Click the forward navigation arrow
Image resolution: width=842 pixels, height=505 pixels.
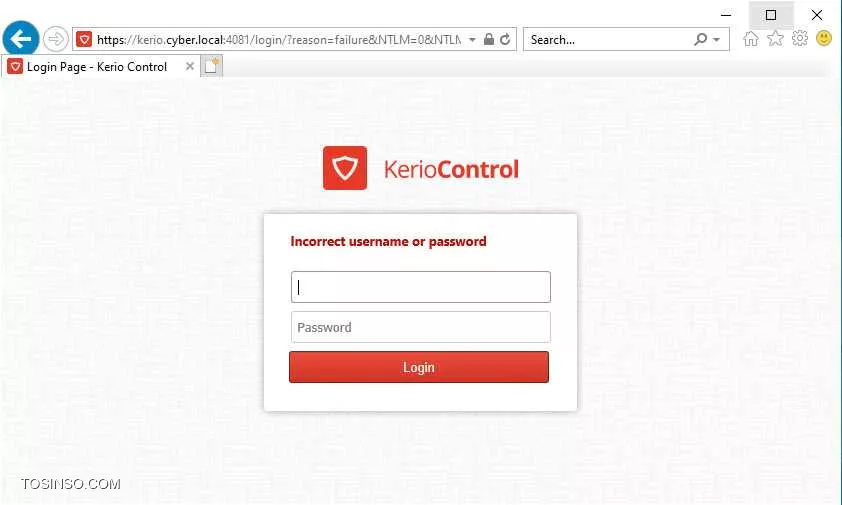click(55, 39)
